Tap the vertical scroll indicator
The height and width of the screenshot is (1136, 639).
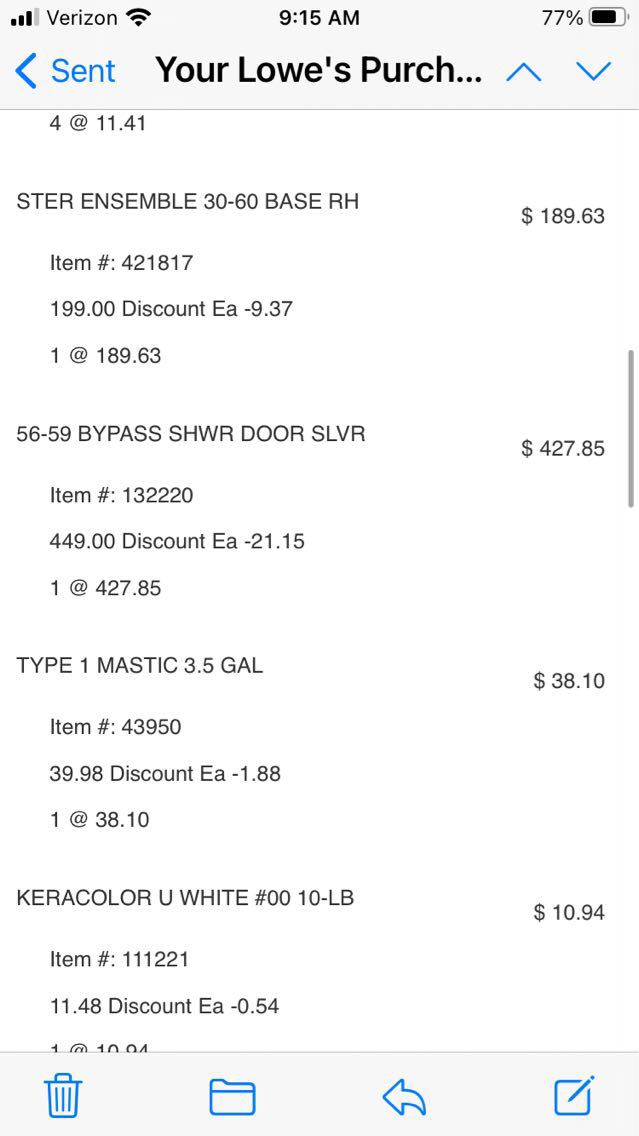[x=630, y=428]
